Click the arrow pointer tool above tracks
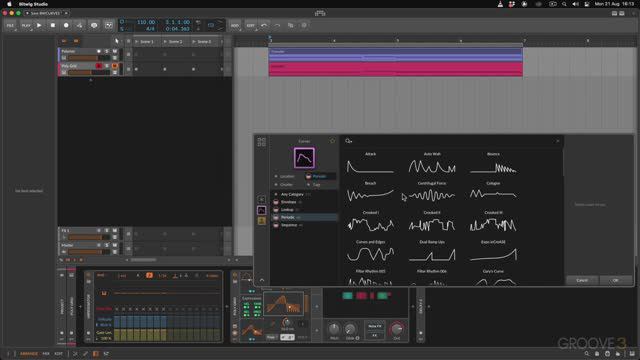Viewport: 640px width, 360px height. (117, 41)
